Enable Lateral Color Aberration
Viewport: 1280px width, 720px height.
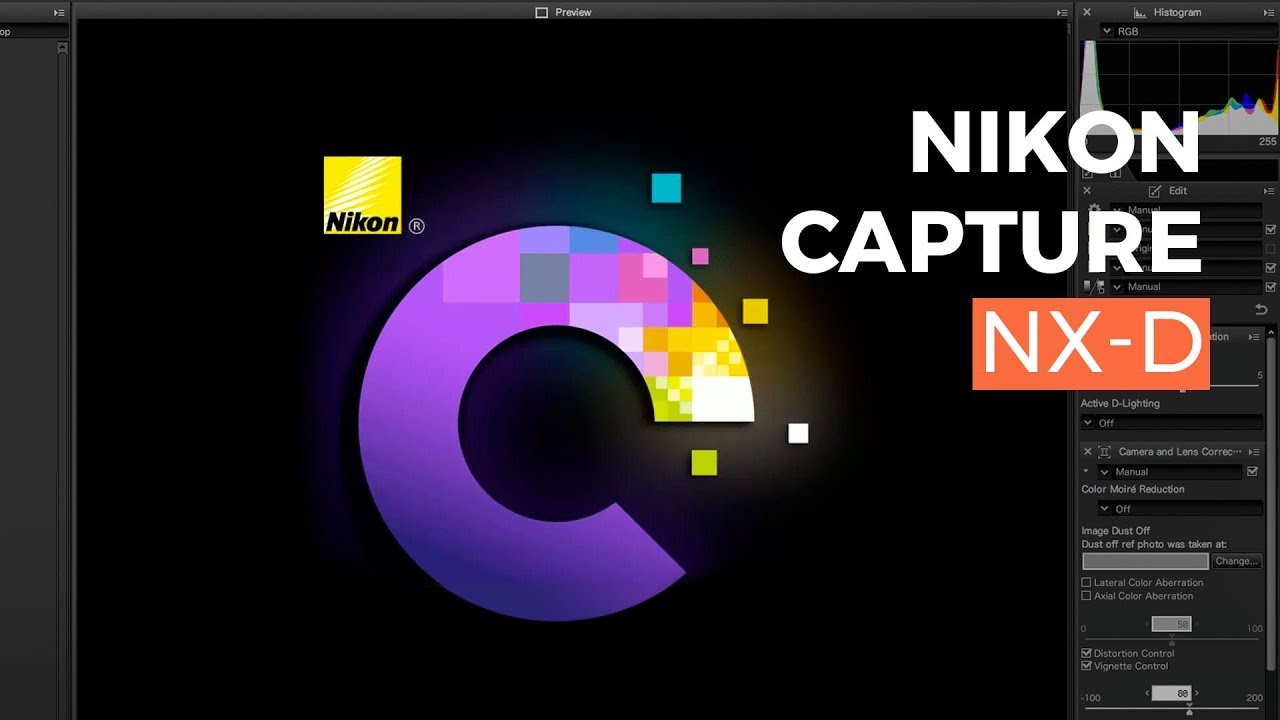pos(1087,582)
